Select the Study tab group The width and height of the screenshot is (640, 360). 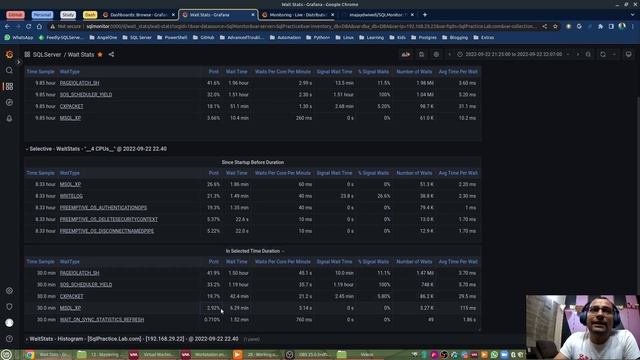point(68,15)
